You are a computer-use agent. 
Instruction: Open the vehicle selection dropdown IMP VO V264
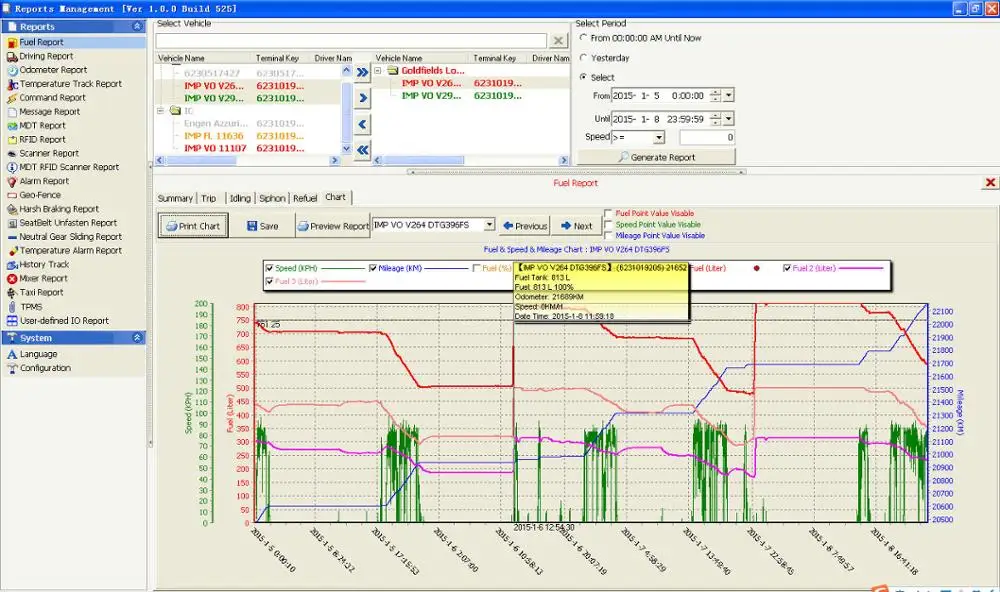coord(488,226)
